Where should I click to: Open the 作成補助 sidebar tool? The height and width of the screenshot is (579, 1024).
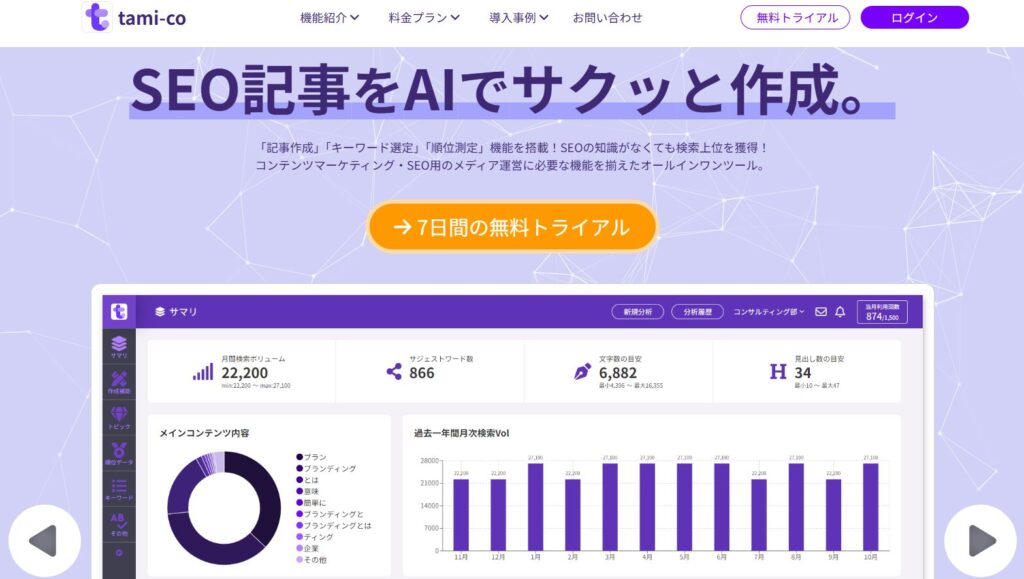(x=119, y=383)
